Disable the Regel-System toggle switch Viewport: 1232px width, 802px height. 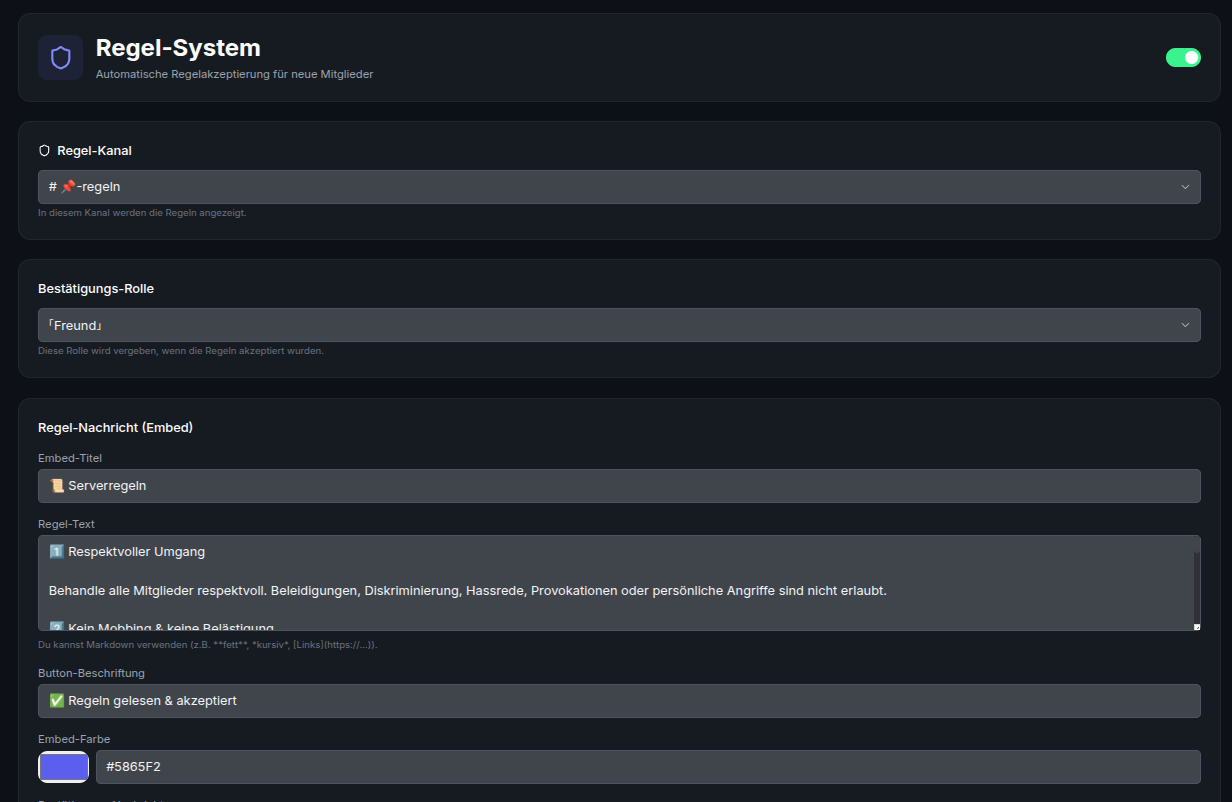point(1183,58)
